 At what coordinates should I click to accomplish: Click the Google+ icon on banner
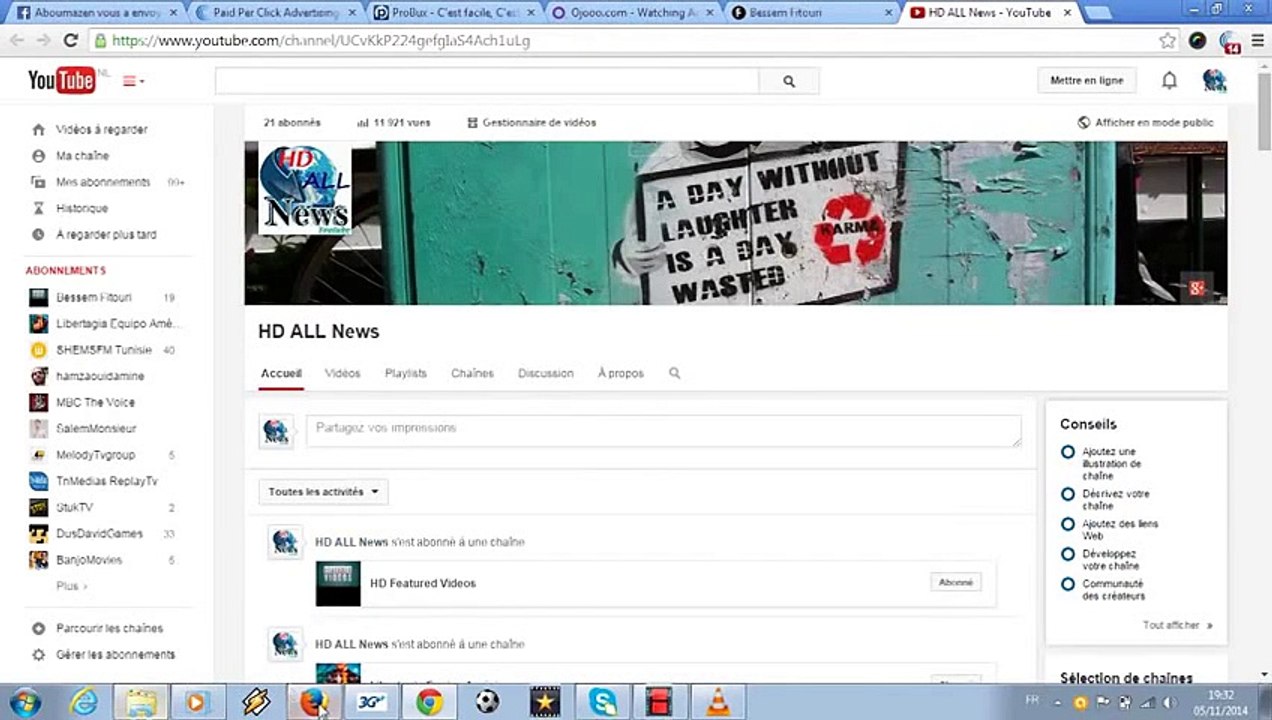click(x=1196, y=288)
